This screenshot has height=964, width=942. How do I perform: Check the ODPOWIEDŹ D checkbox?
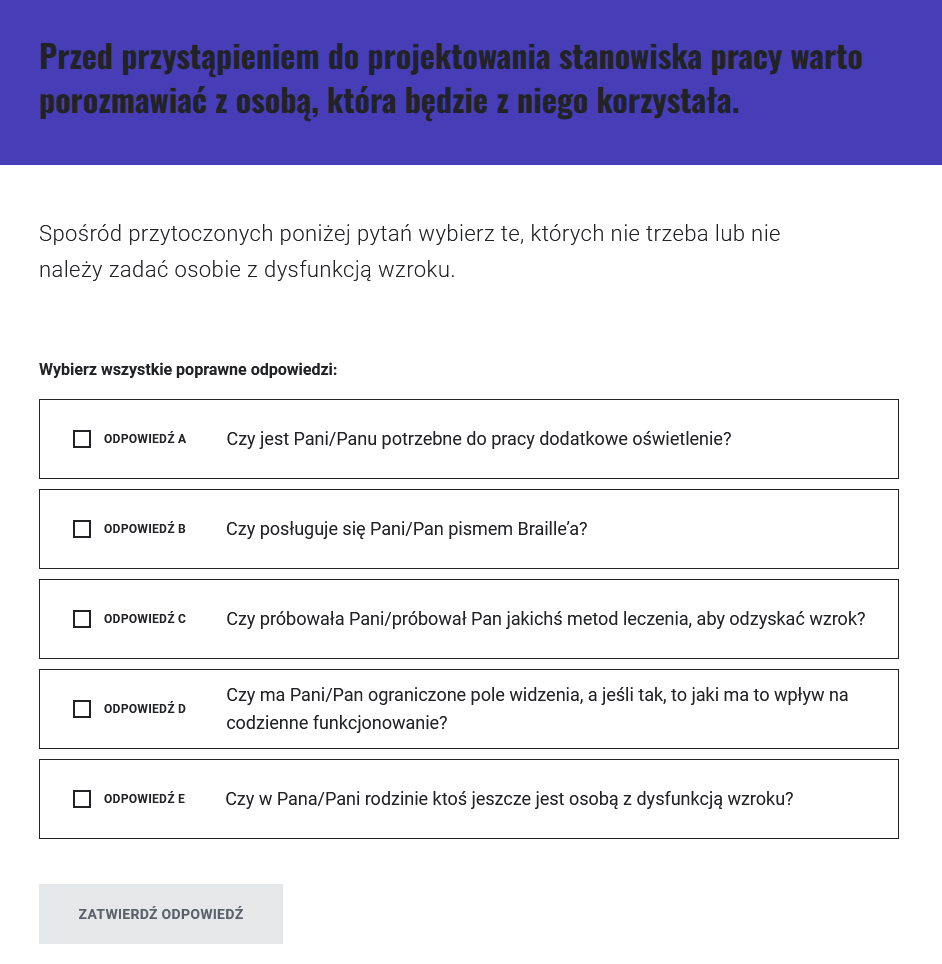tap(82, 709)
